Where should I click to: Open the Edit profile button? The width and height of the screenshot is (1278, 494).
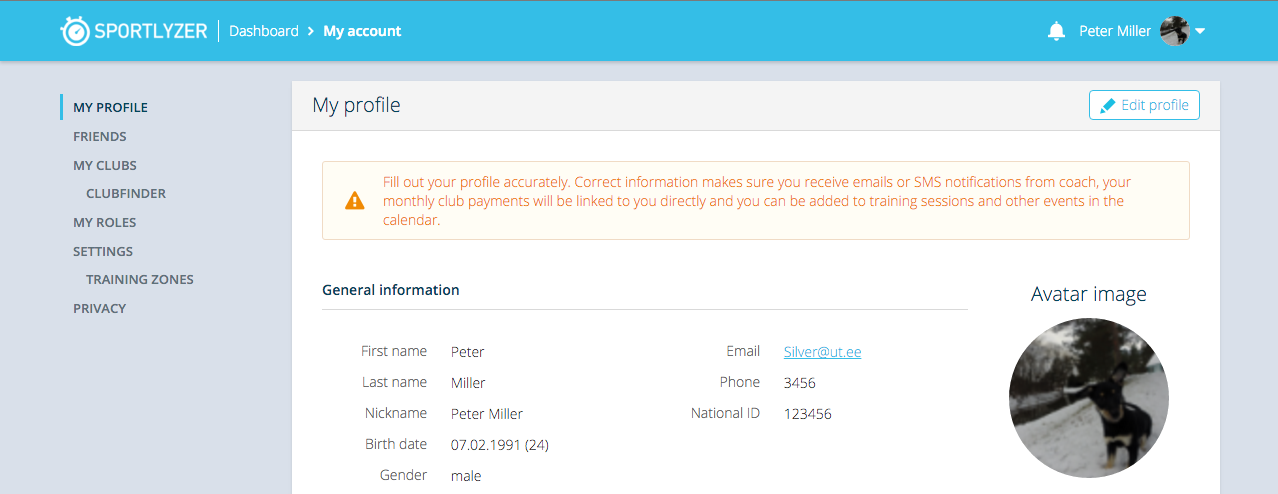pos(1144,105)
